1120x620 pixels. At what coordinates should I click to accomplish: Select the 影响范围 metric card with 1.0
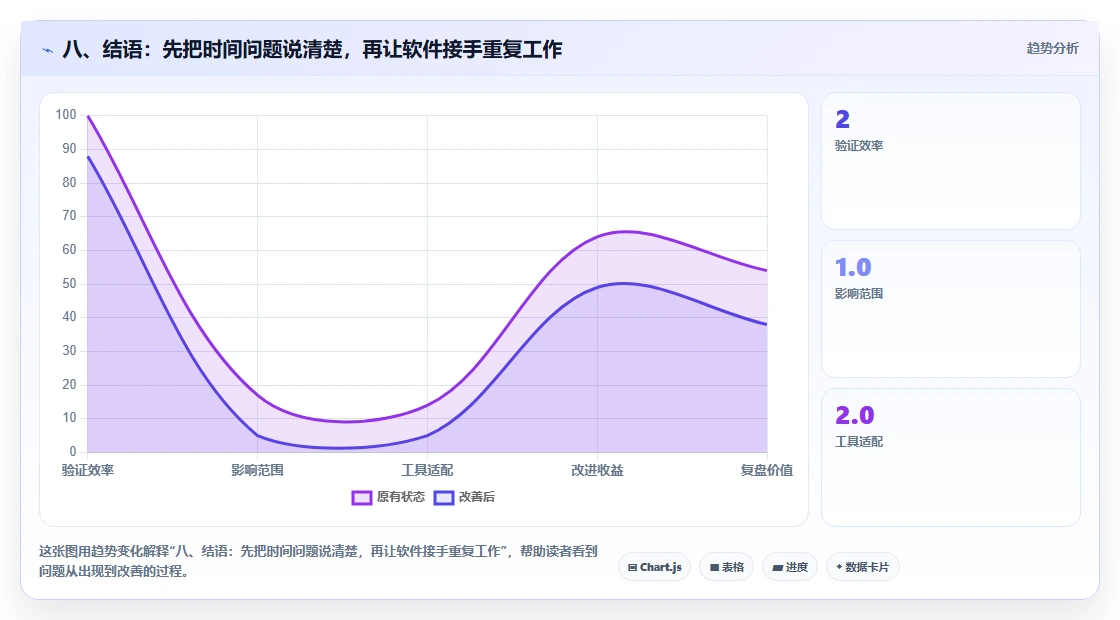coord(951,309)
